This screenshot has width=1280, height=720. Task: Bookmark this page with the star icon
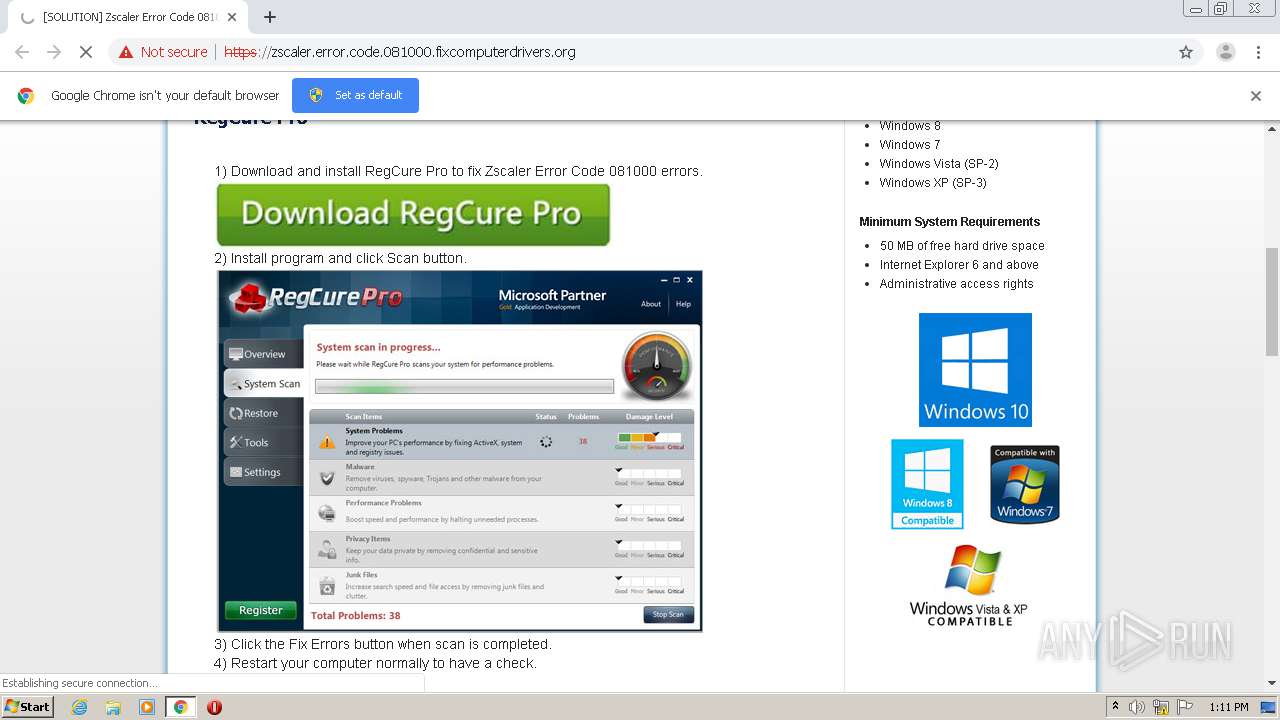[x=1186, y=52]
